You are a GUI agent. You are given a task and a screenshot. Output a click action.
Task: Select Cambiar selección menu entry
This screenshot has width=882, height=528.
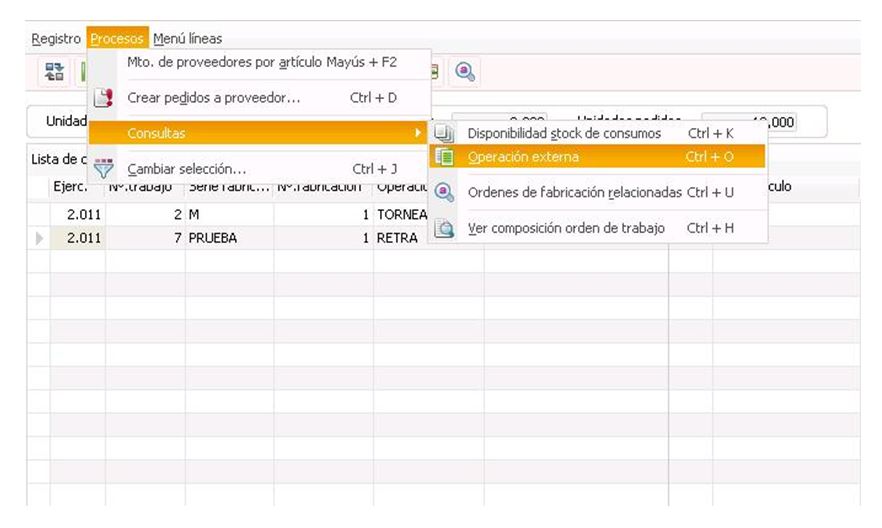point(262,169)
